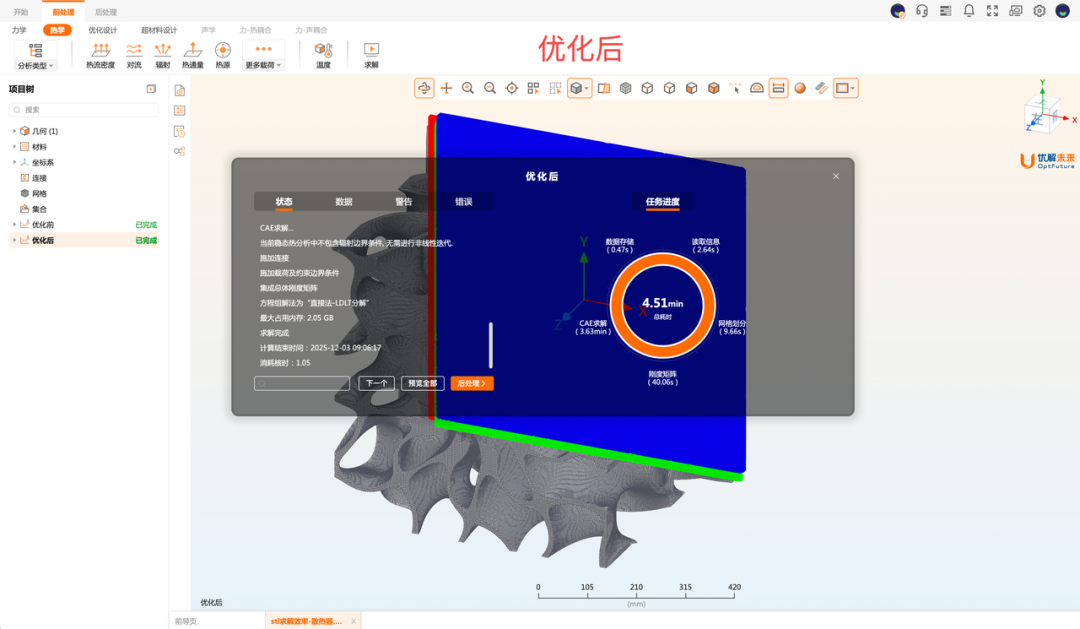
Task: Select the 对流 convection load icon
Action: coord(134,54)
